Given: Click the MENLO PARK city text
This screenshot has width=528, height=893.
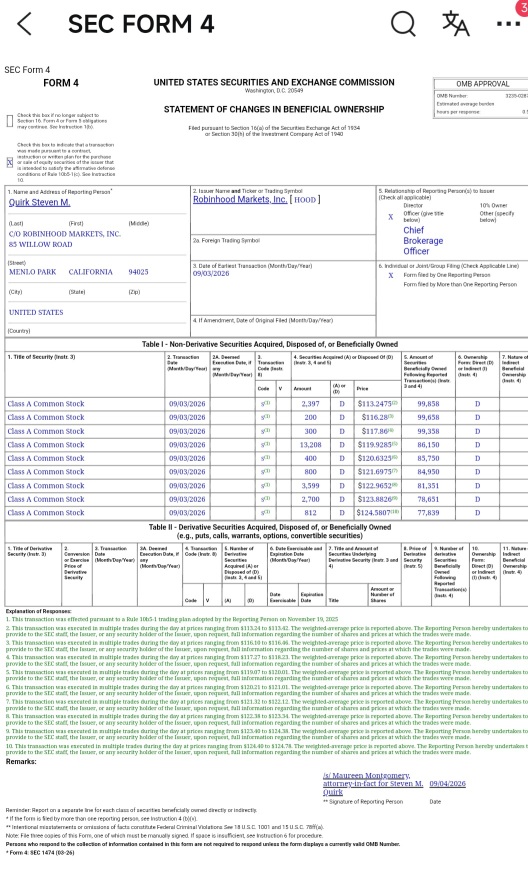Looking at the screenshot, I should coord(32,272).
